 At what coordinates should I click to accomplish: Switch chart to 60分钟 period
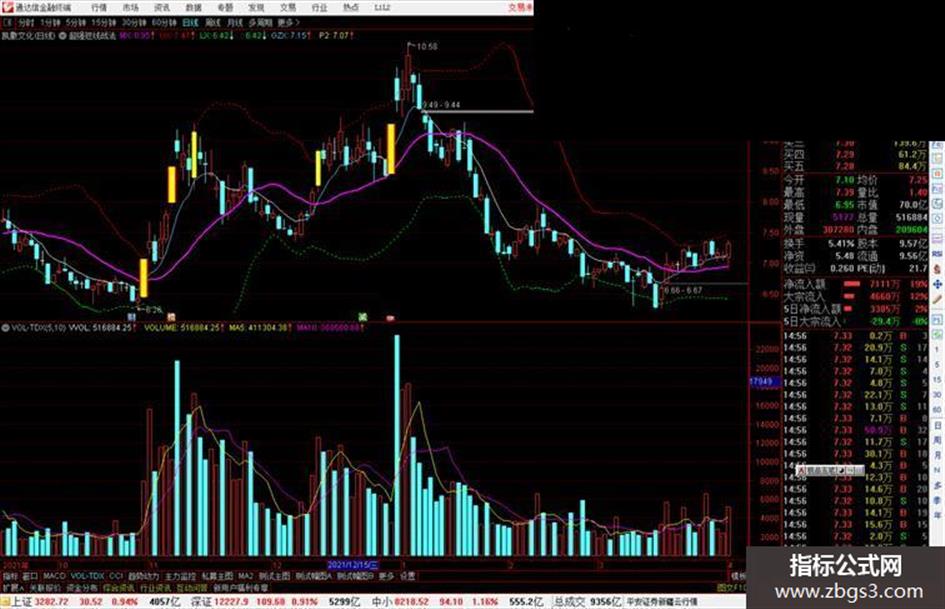tap(164, 23)
